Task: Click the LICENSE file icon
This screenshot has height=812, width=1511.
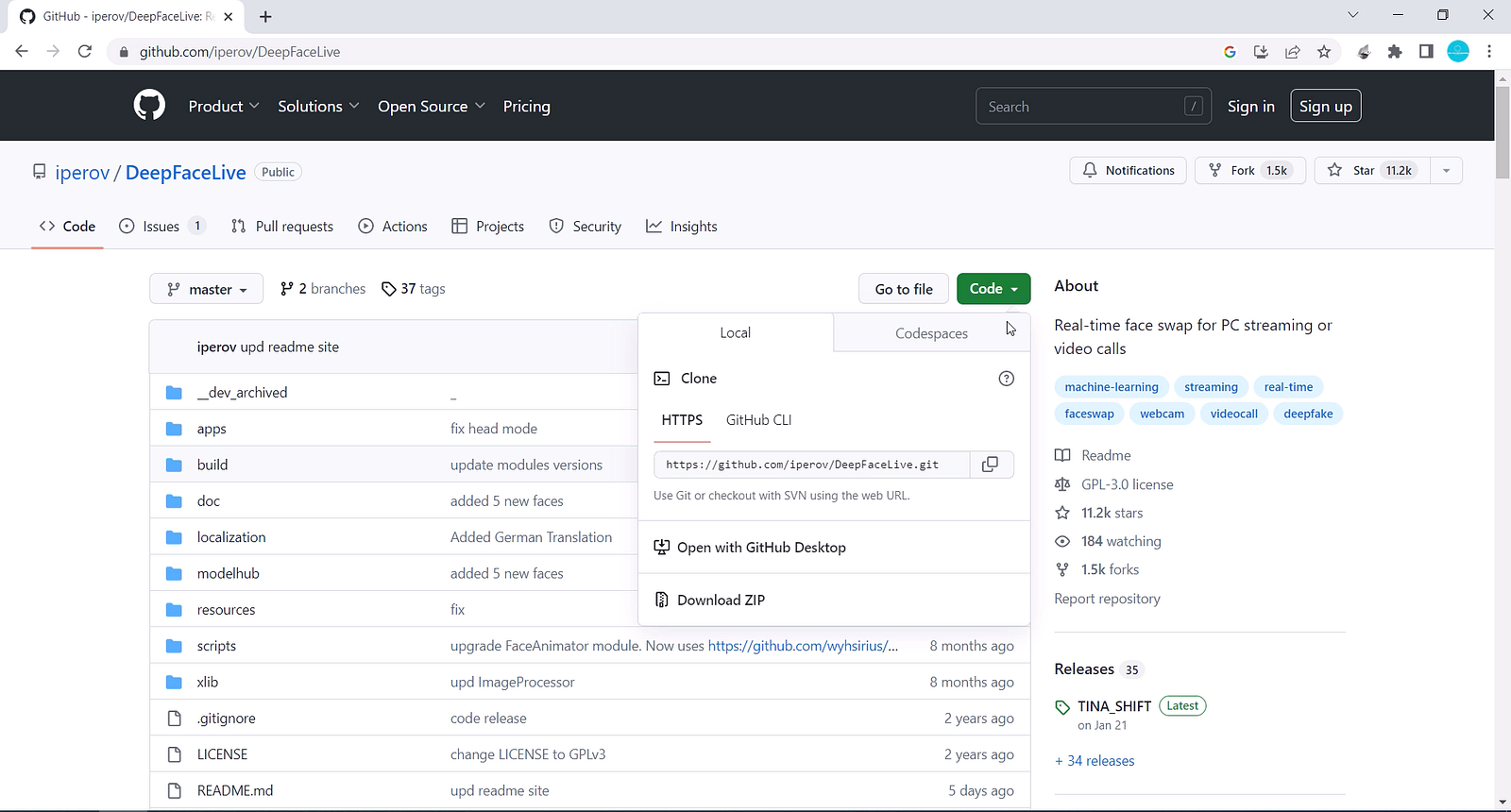Action: pos(174,754)
